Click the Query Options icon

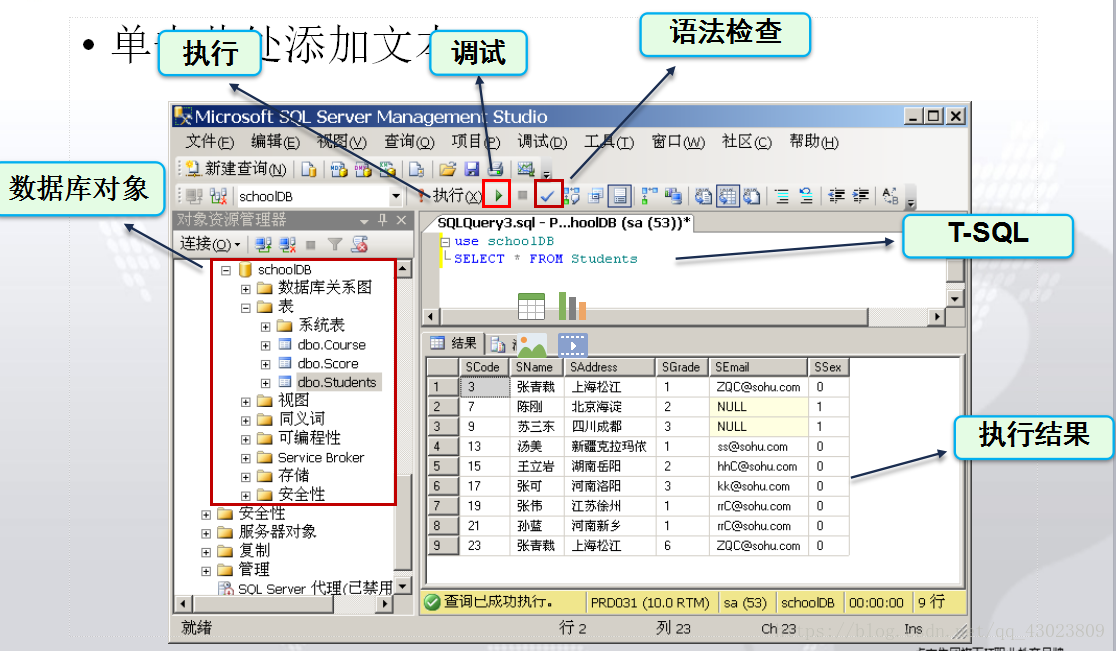pyautogui.click(x=596, y=196)
